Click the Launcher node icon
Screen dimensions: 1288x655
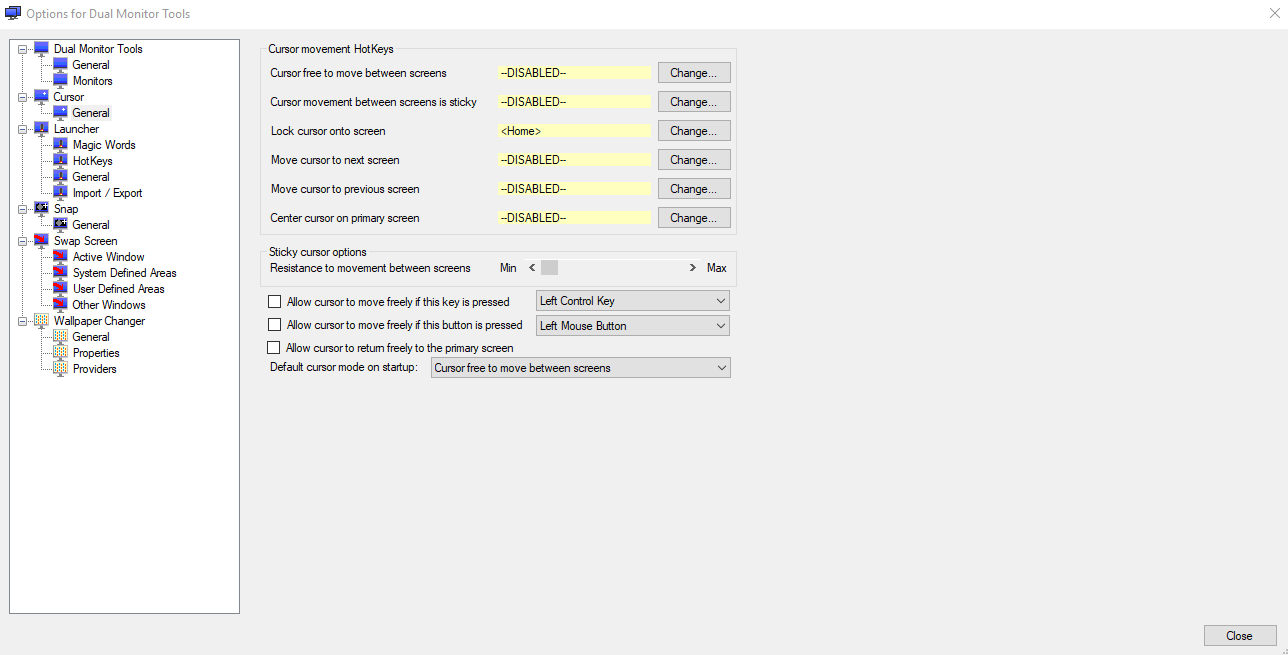click(x=41, y=129)
